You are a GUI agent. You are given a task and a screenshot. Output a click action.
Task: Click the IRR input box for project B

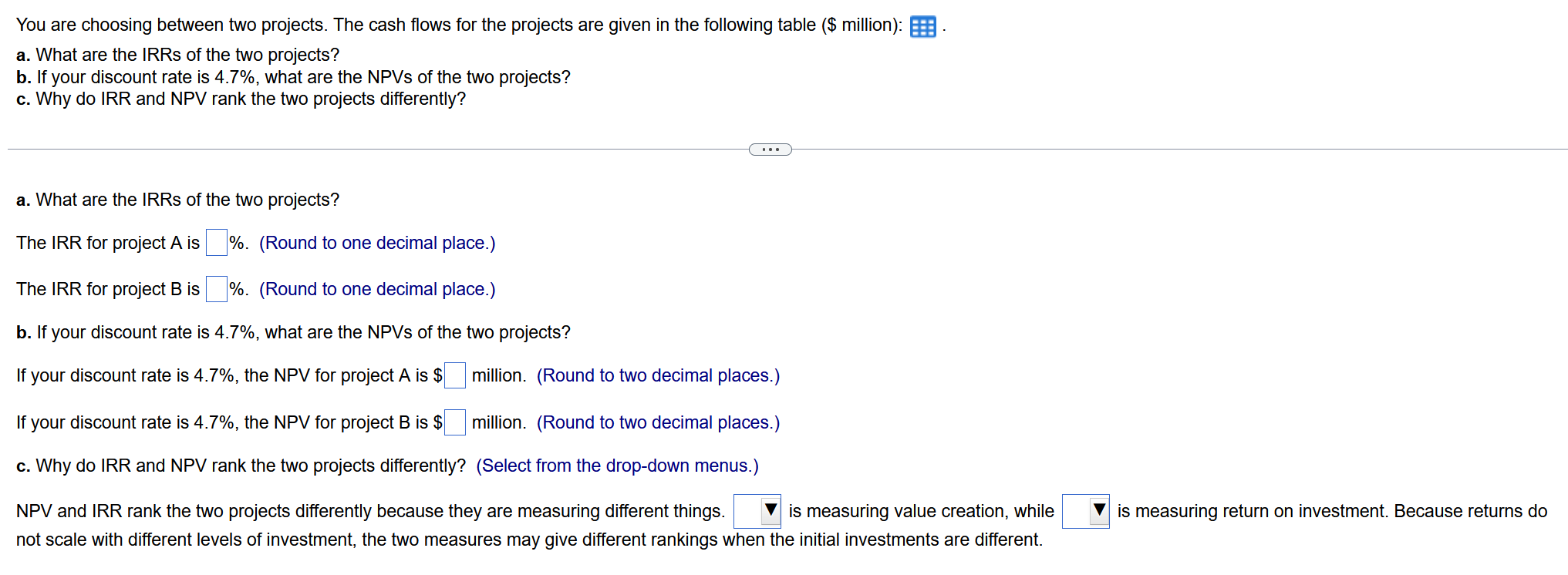(216, 288)
